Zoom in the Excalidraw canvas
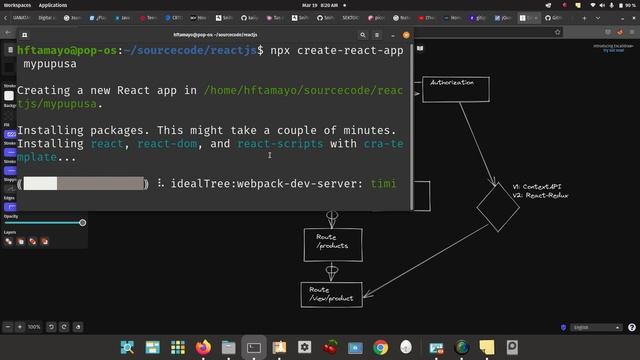This screenshot has width=640, height=360. coord(20,327)
